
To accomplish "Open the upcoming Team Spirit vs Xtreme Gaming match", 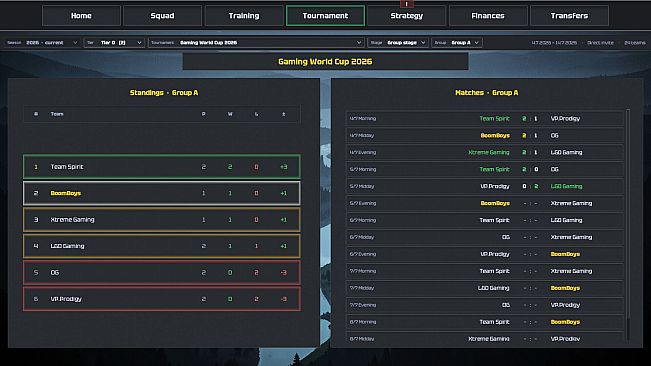I will pyautogui.click(x=485, y=271).
